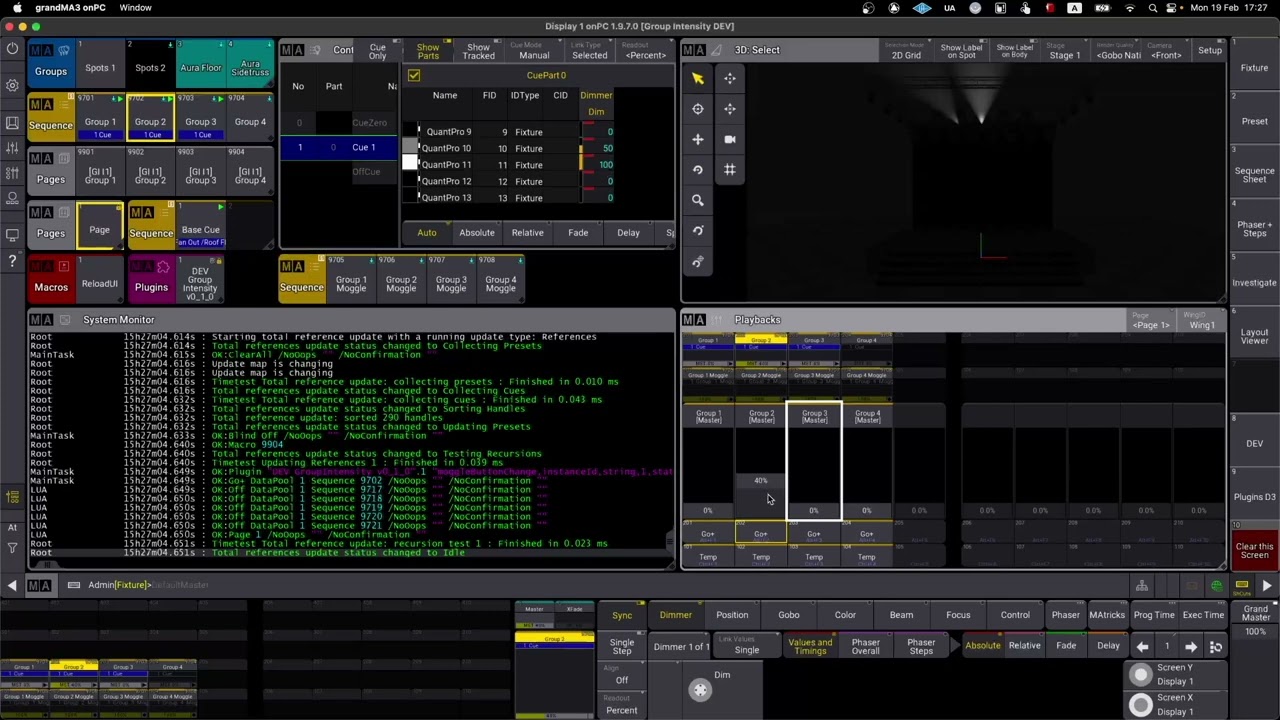
Task: Click the Setup button in 3D window
Action: (1209, 51)
